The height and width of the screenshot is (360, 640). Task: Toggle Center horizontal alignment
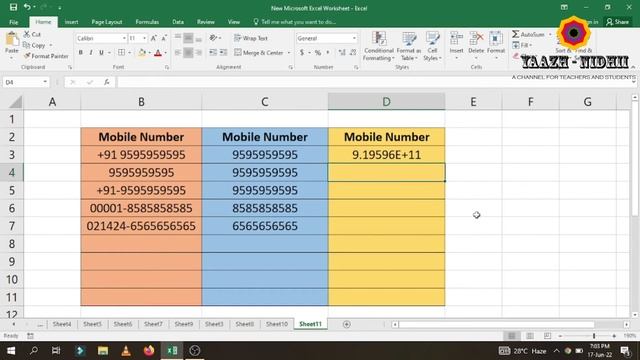tap(188, 53)
